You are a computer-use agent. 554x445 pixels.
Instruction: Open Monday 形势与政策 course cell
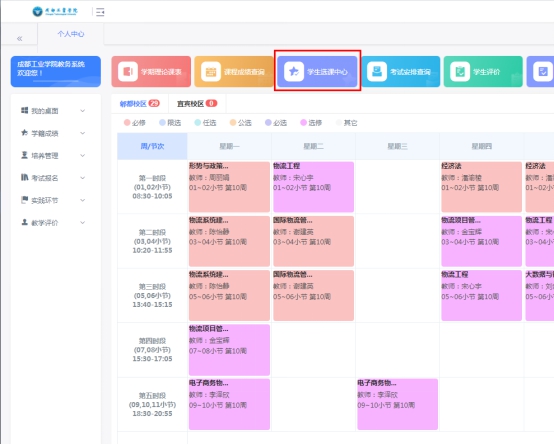coord(229,187)
